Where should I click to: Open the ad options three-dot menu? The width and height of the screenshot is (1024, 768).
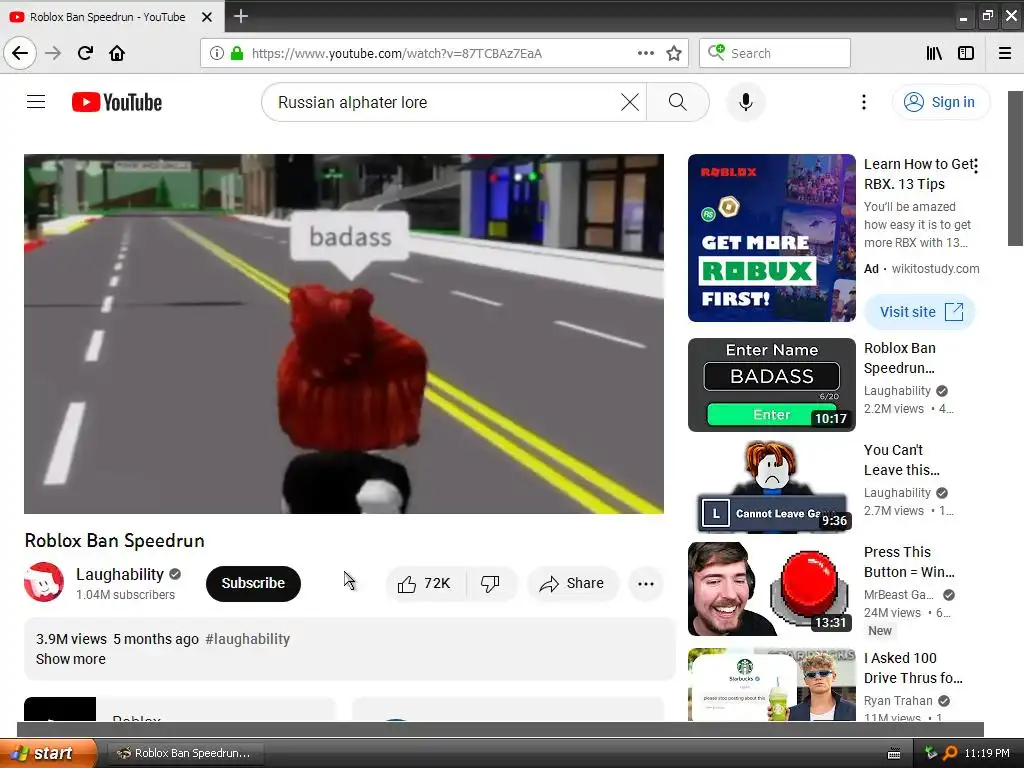(x=976, y=166)
